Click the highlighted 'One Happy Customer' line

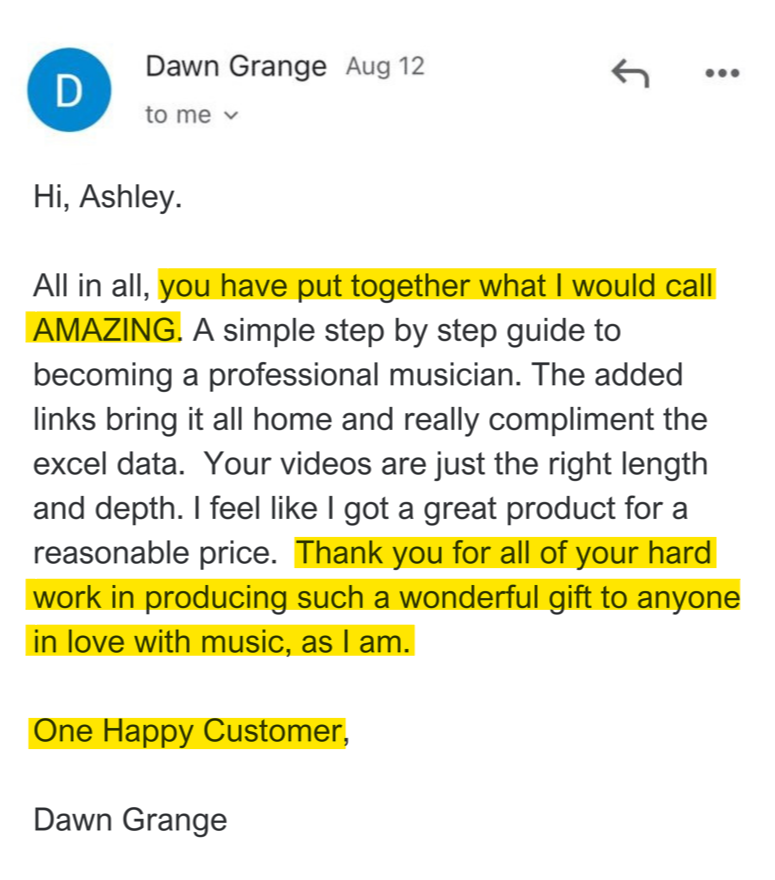tap(188, 732)
